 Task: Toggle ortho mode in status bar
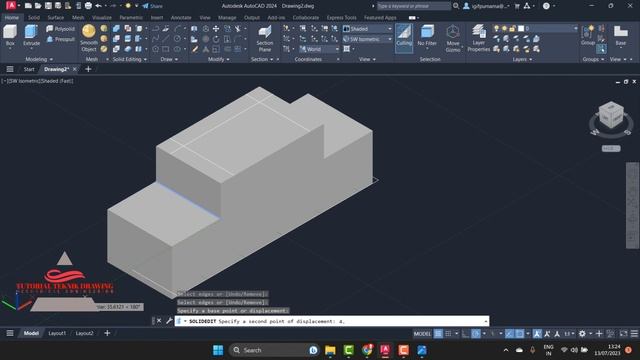click(x=466, y=333)
